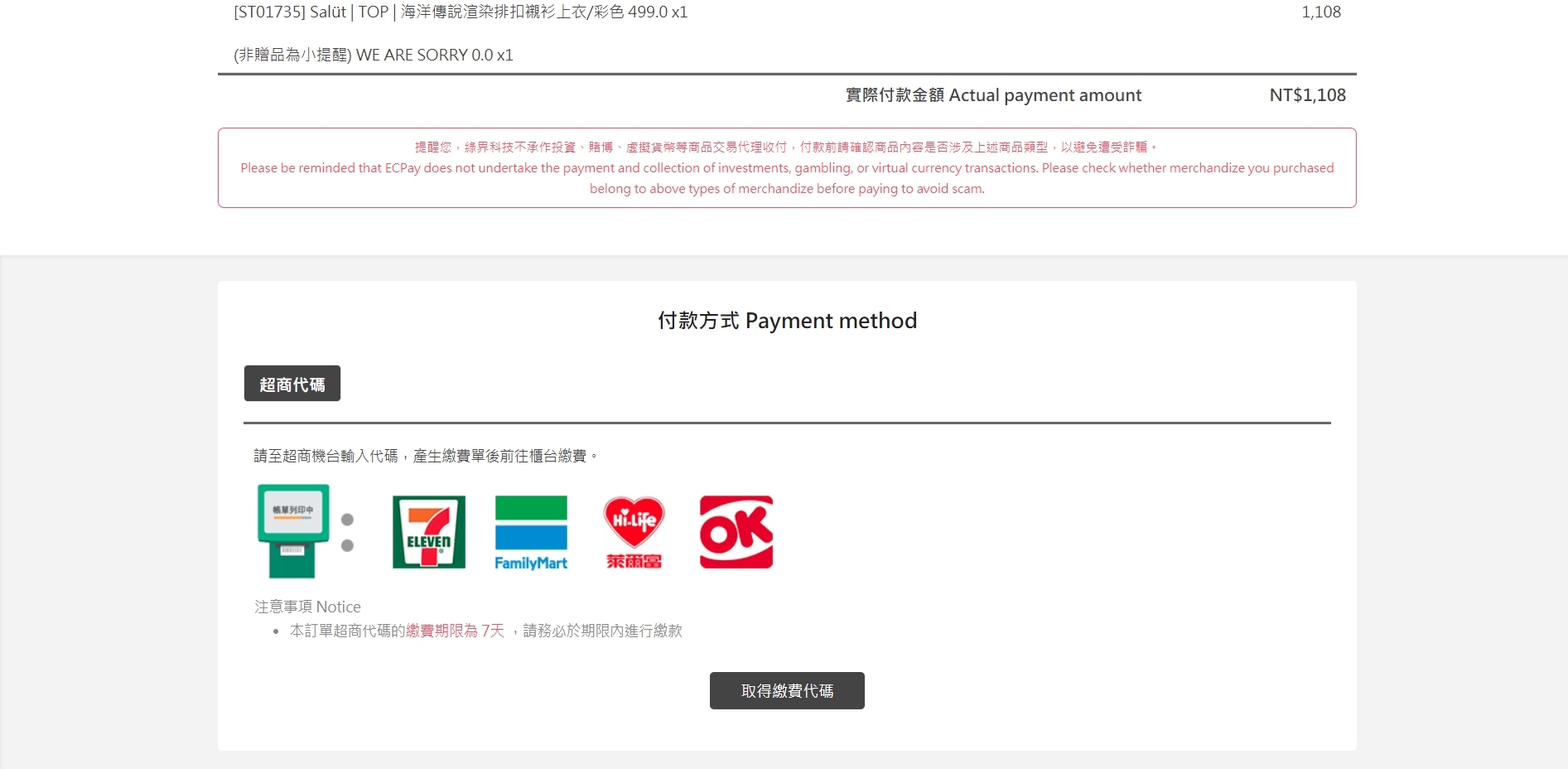Click the ST01735 Salüt TOP item line
The height and width of the screenshot is (769, 1568).
[461, 12]
